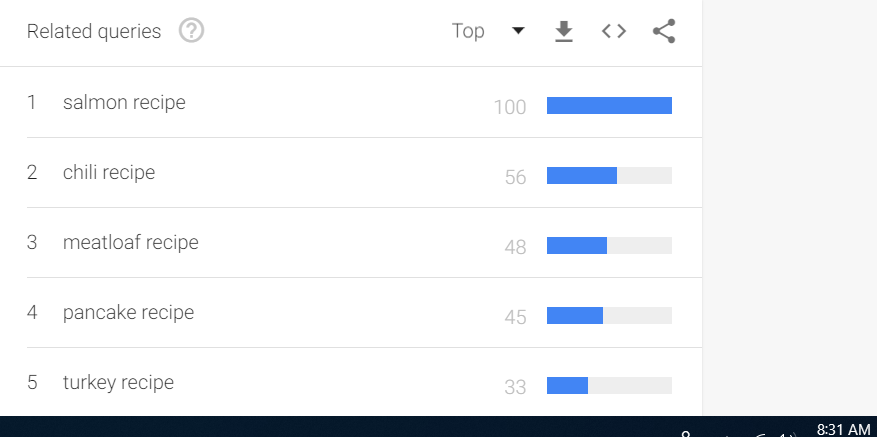The width and height of the screenshot is (877, 437).
Task: Open the chili recipe query
Action: click(109, 172)
